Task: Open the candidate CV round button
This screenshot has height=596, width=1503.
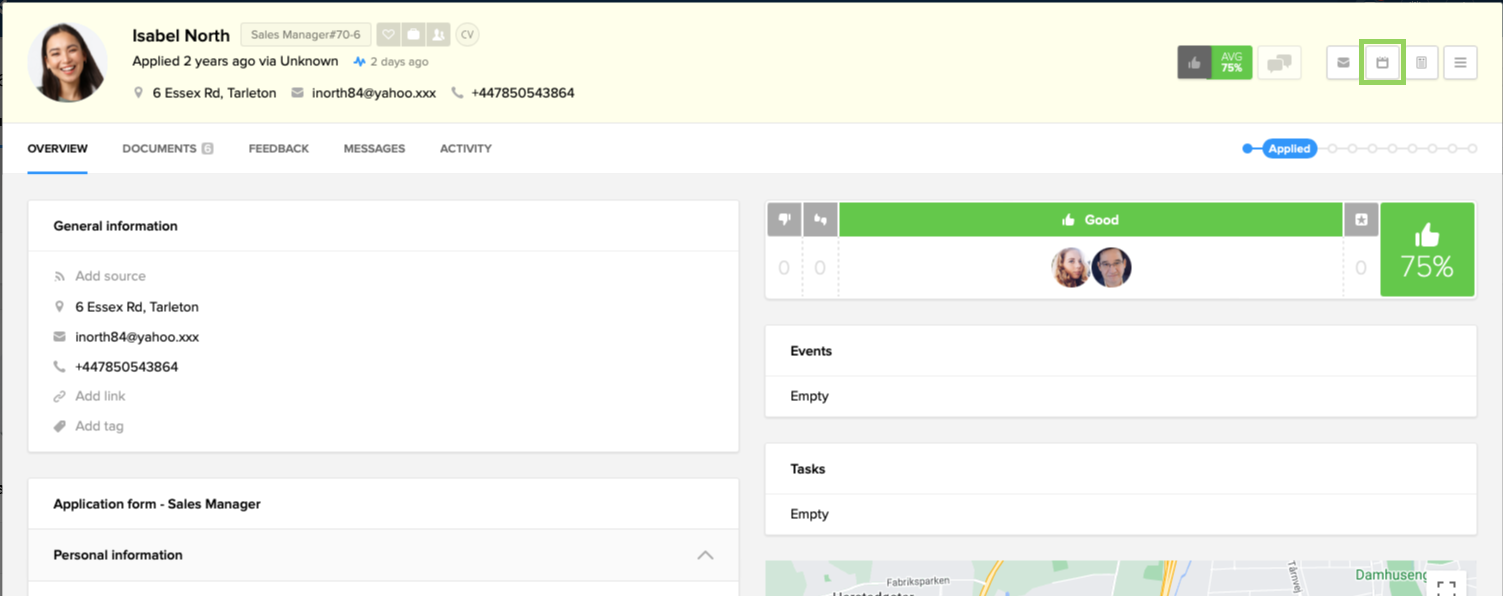Action: pos(467,35)
